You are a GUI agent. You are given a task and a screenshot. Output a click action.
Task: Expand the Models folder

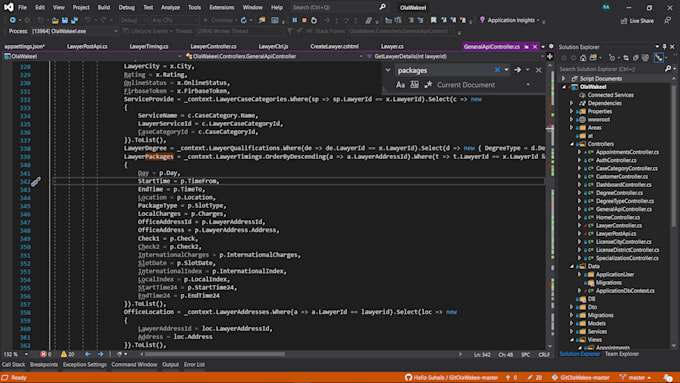[572, 324]
